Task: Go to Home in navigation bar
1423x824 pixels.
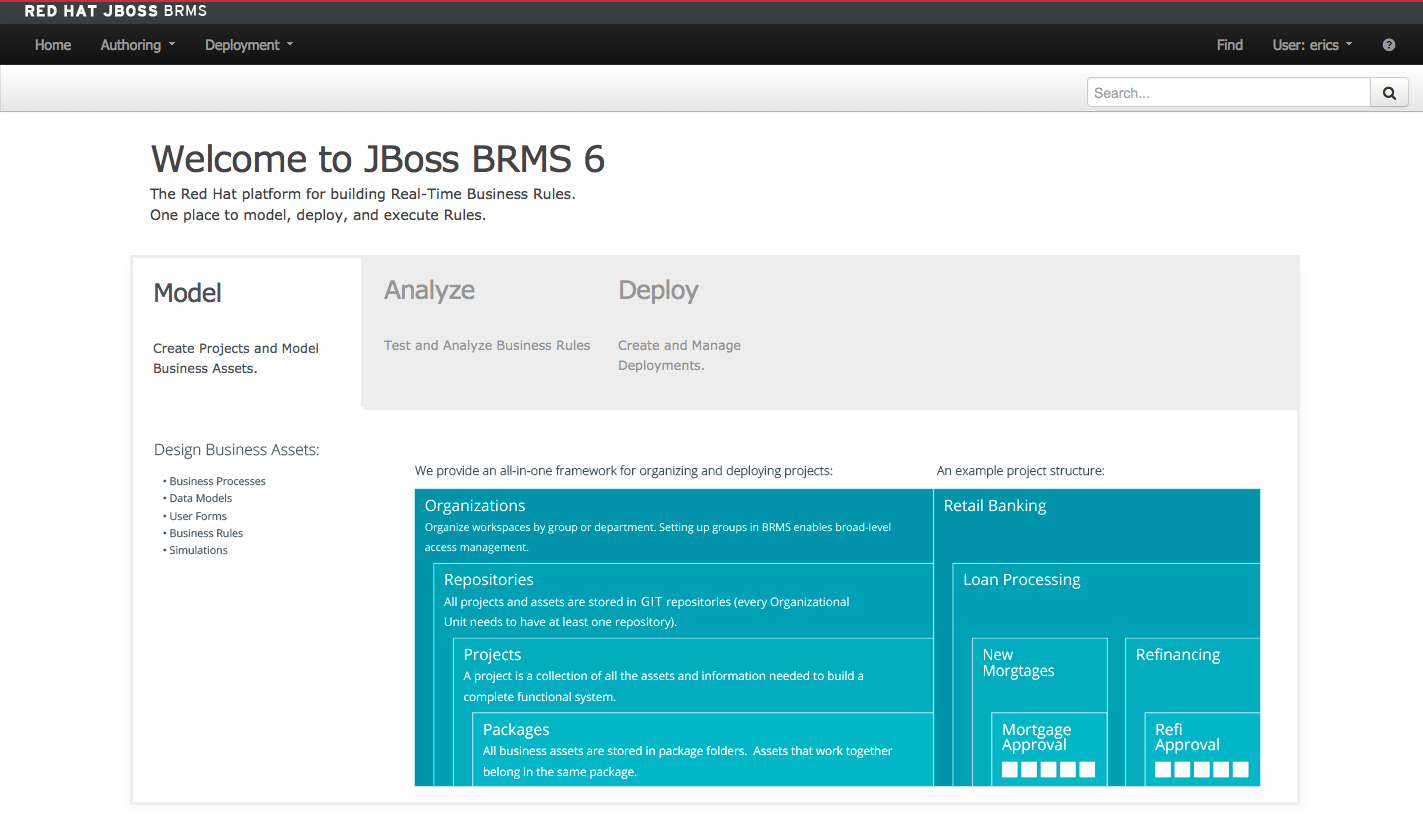Action: [x=53, y=45]
